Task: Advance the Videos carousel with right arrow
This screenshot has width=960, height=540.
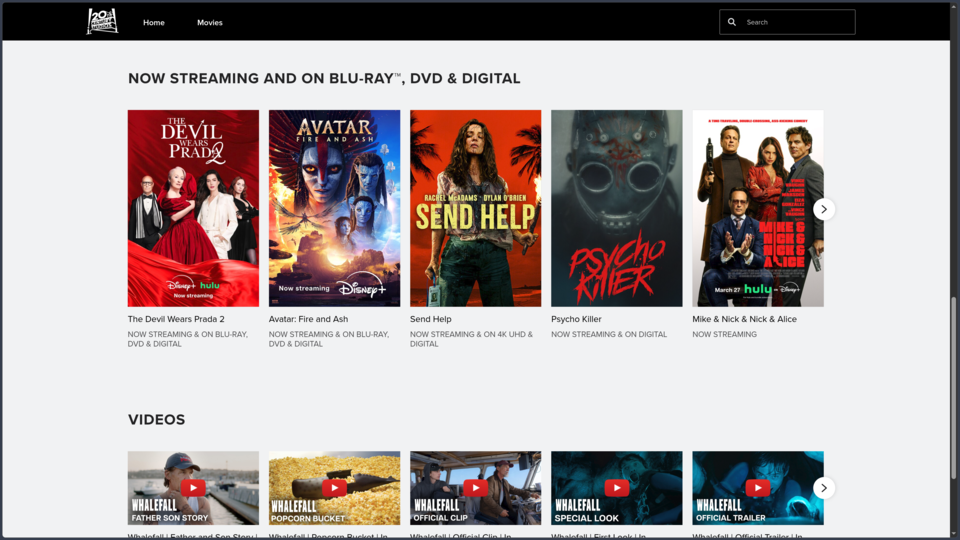Action: coord(824,488)
